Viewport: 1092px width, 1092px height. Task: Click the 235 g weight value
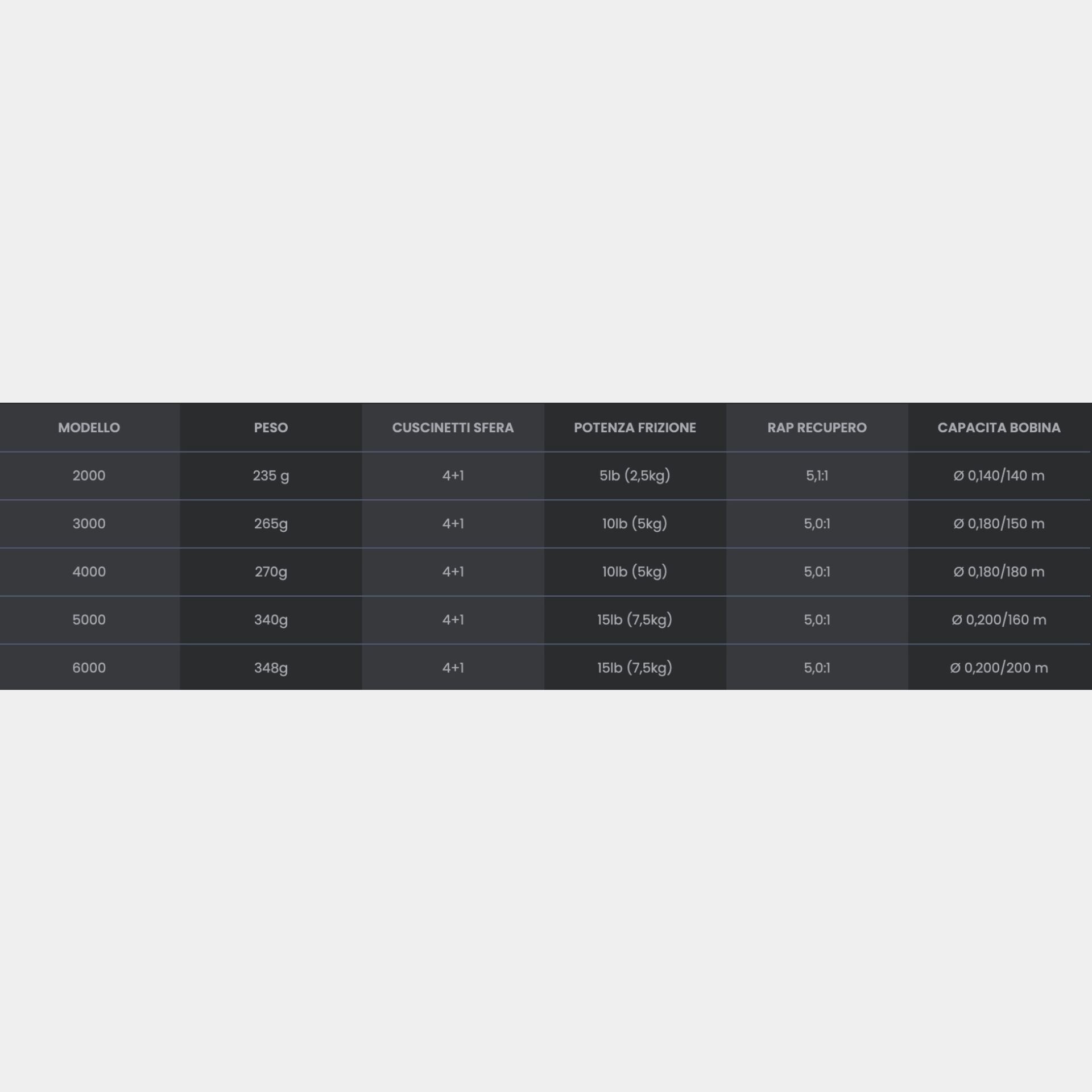pos(271,475)
